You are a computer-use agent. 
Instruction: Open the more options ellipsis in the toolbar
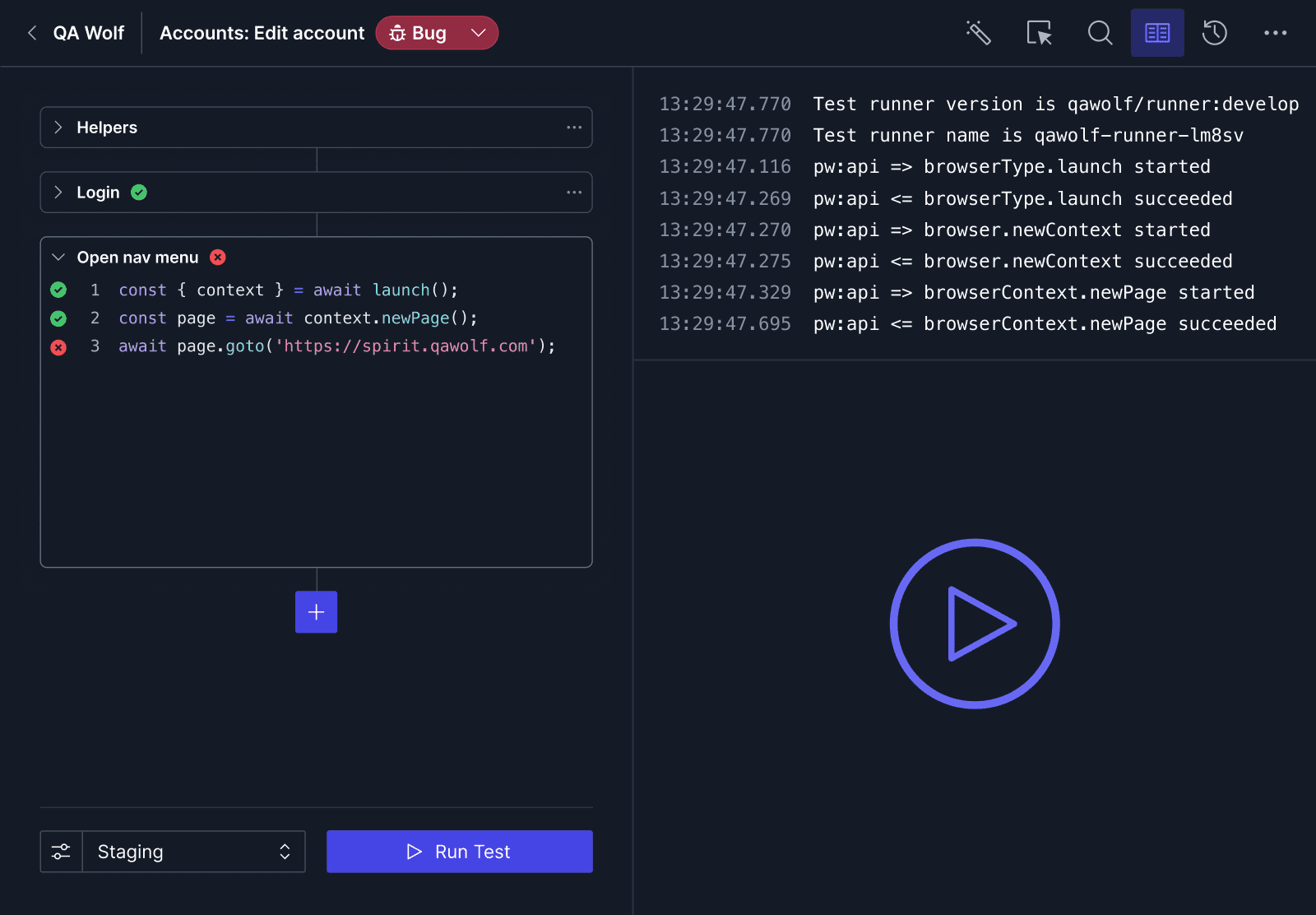[x=1275, y=33]
